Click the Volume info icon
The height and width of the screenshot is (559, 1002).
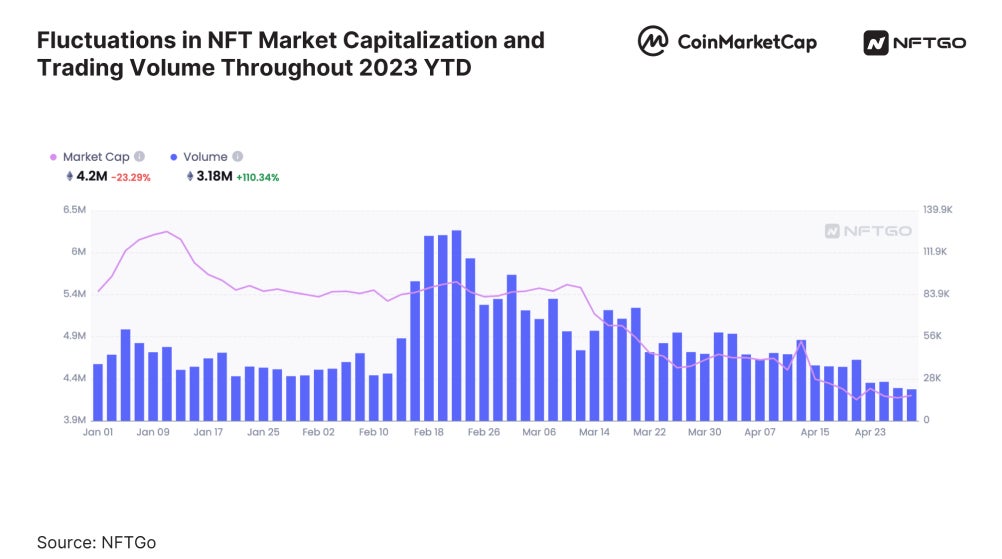coord(237,157)
